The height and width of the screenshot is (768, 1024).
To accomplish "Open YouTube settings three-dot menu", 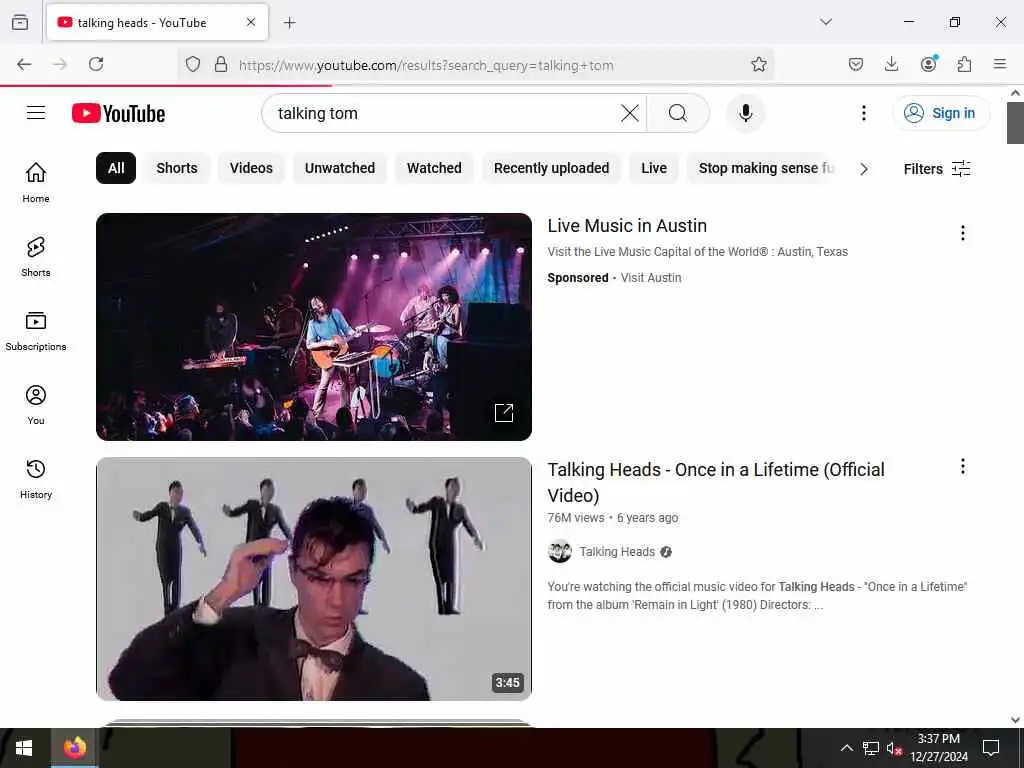I will pyautogui.click(x=863, y=113).
